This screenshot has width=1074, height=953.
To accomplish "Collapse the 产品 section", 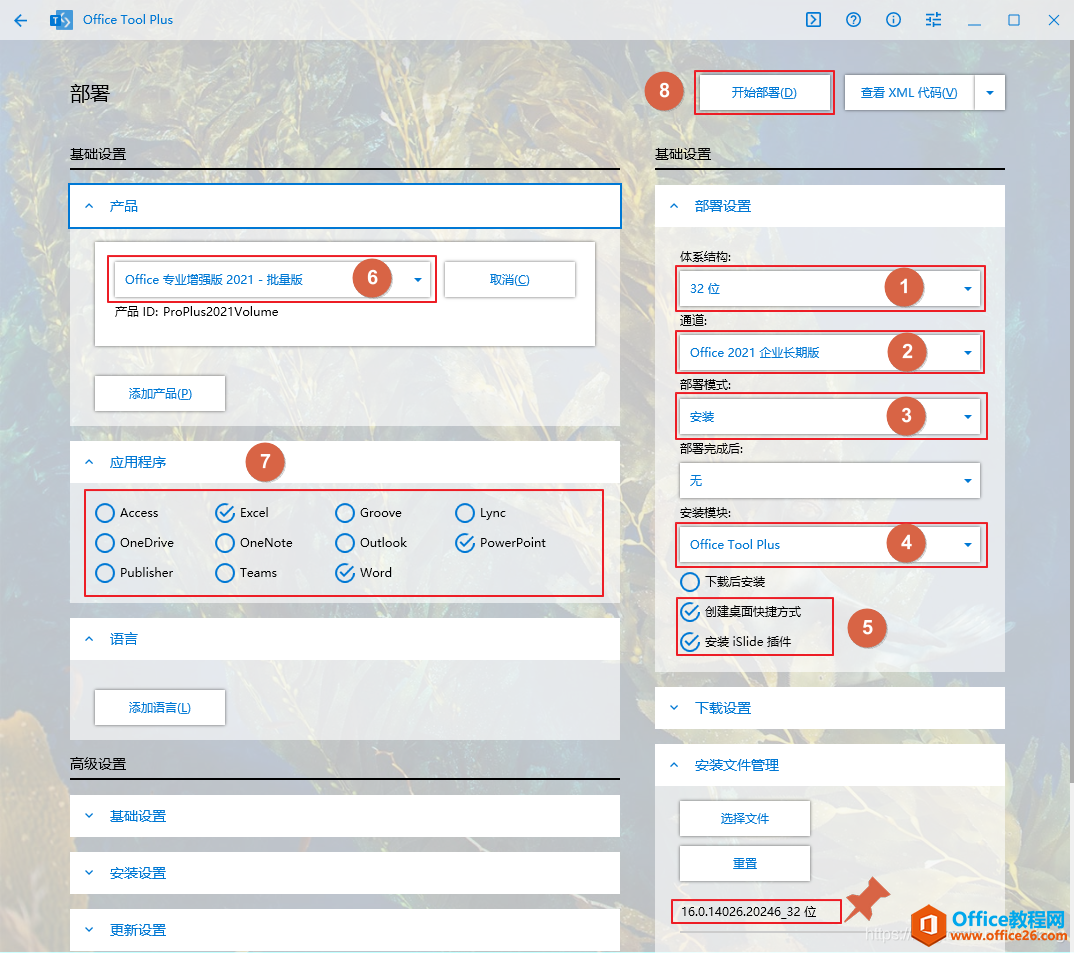I will 345,206.
